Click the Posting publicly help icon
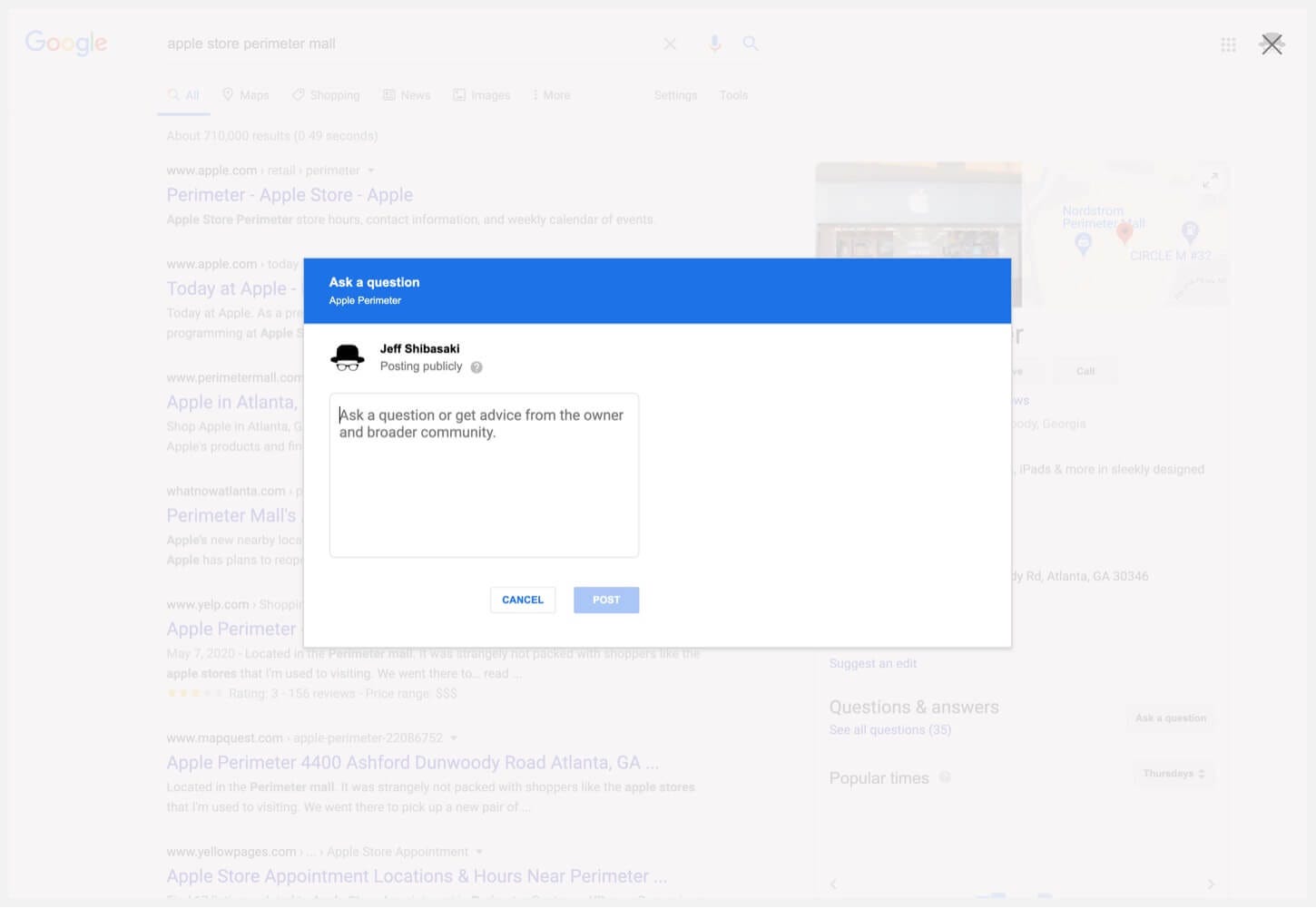 [476, 367]
